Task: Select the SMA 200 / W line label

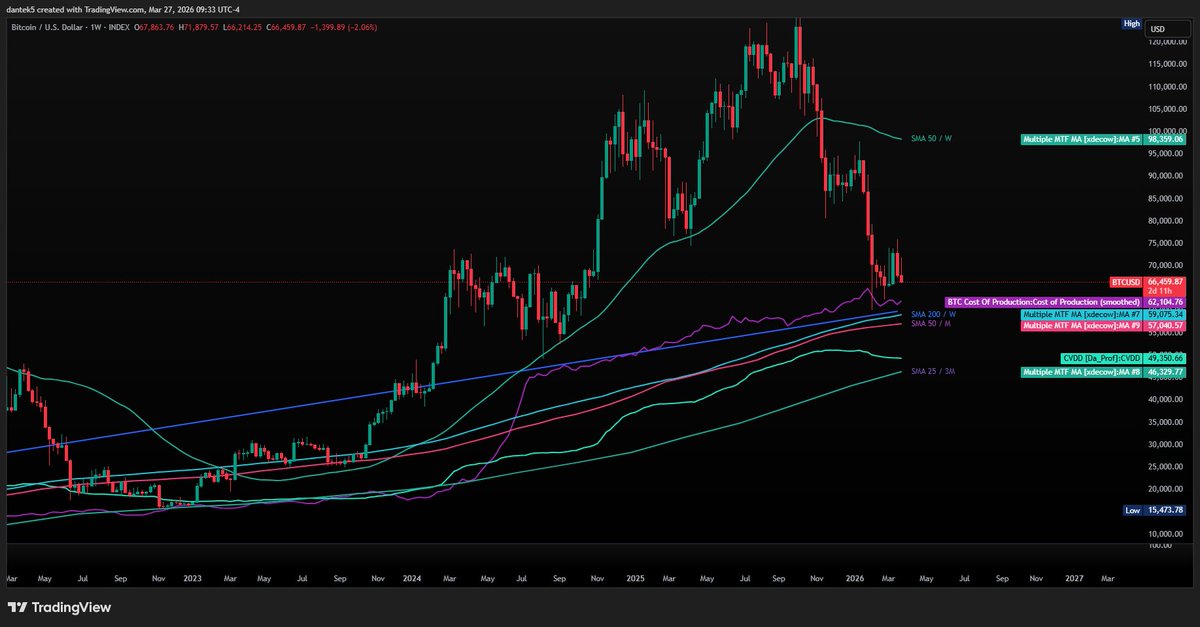Action: pyautogui.click(x=933, y=314)
